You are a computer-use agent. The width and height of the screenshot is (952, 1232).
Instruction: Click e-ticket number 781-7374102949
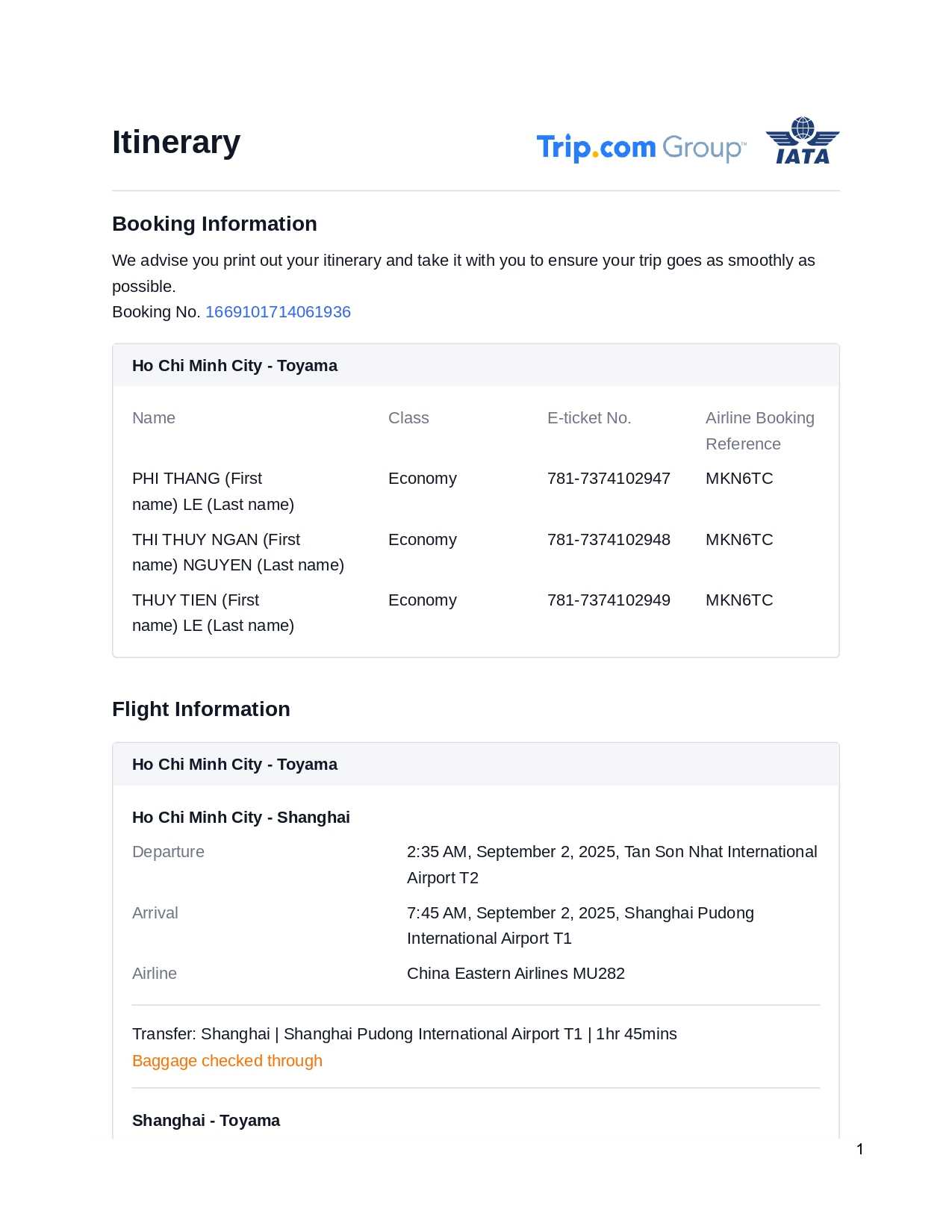(609, 600)
